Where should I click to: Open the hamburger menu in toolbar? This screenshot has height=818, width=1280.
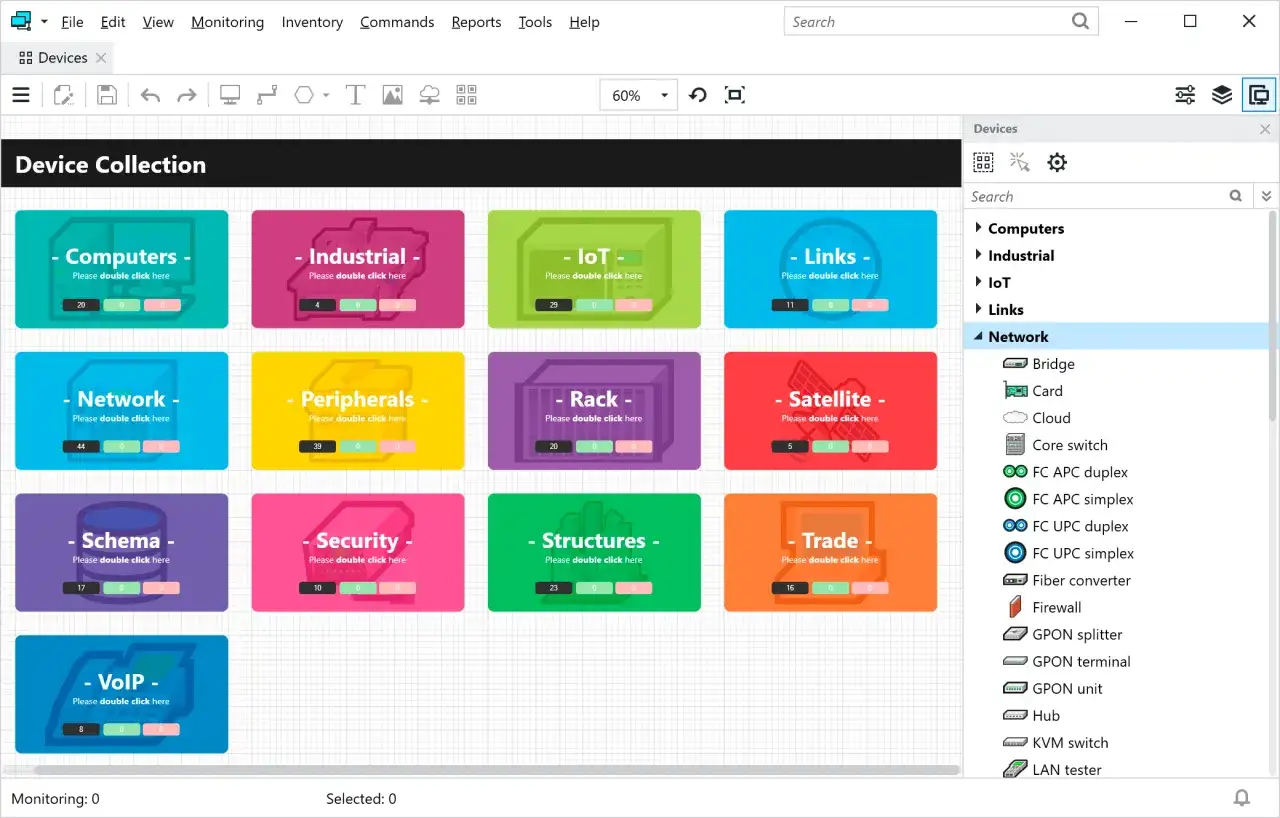click(20, 95)
